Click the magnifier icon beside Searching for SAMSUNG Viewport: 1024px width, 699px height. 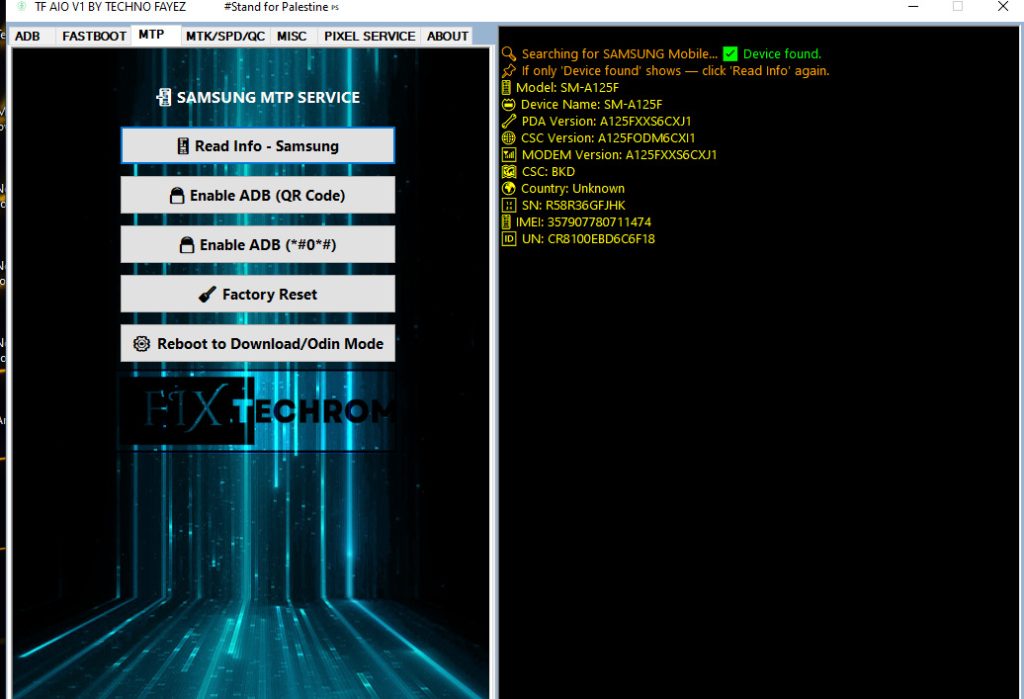coord(509,54)
